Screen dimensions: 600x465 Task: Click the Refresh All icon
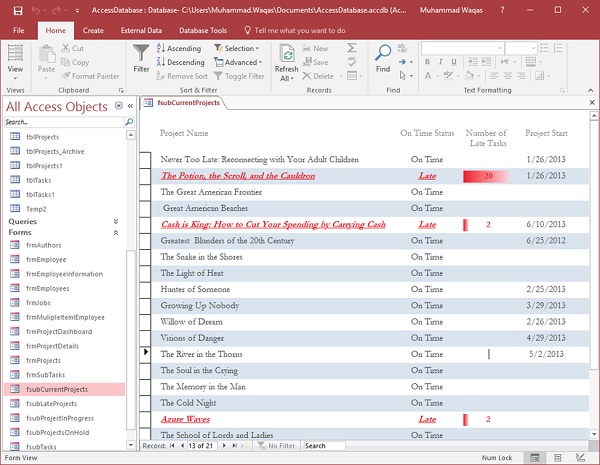pyautogui.click(x=286, y=56)
